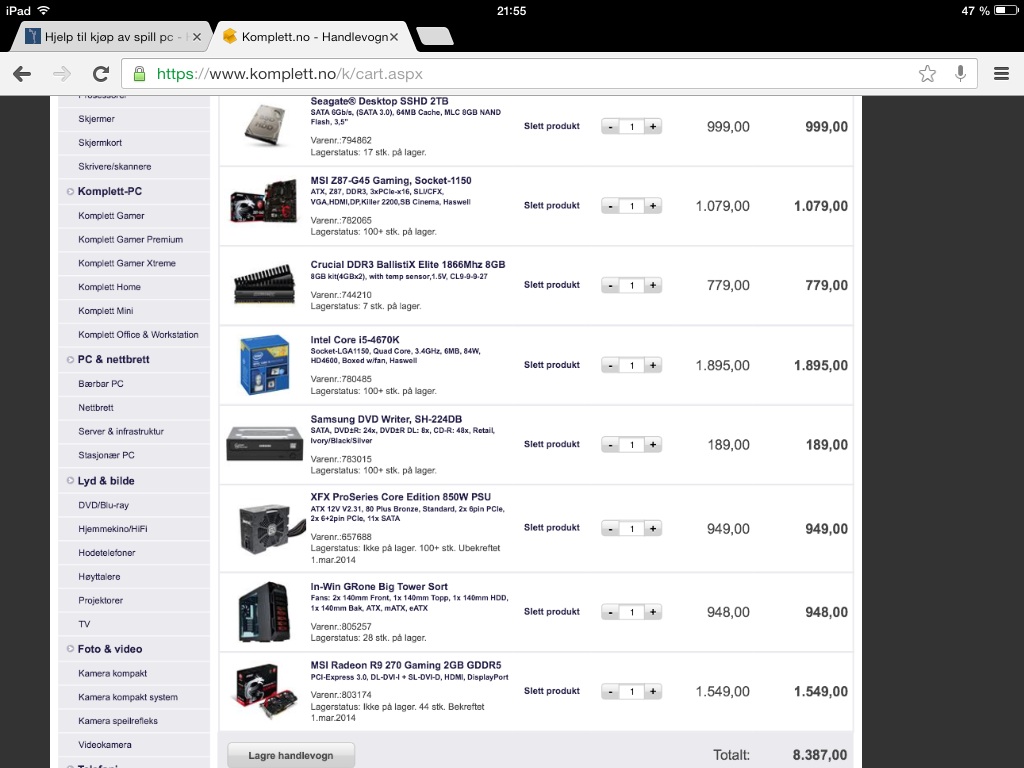This screenshot has width=1024, height=768.
Task: Click the MSI Radeon R9 270 thumbnail
Action: tap(264, 691)
